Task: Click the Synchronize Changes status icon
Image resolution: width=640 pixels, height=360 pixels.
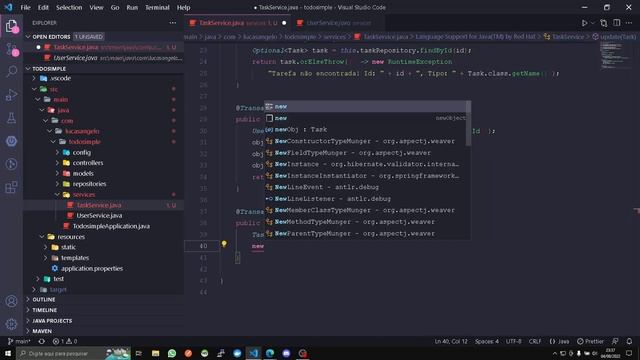Action: click(x=42, y=341)
